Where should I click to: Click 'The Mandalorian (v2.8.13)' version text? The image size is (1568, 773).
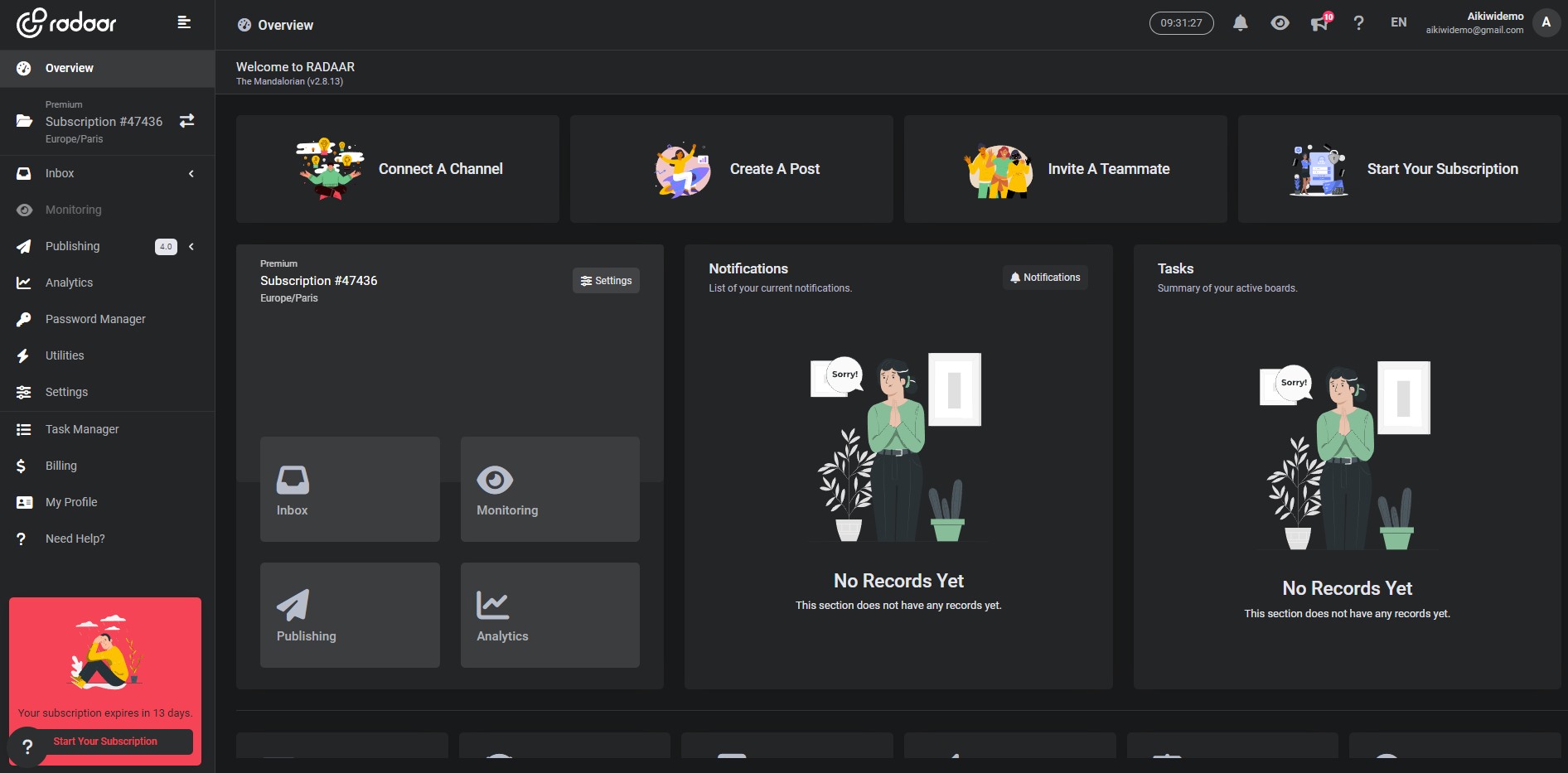point(289,81)
